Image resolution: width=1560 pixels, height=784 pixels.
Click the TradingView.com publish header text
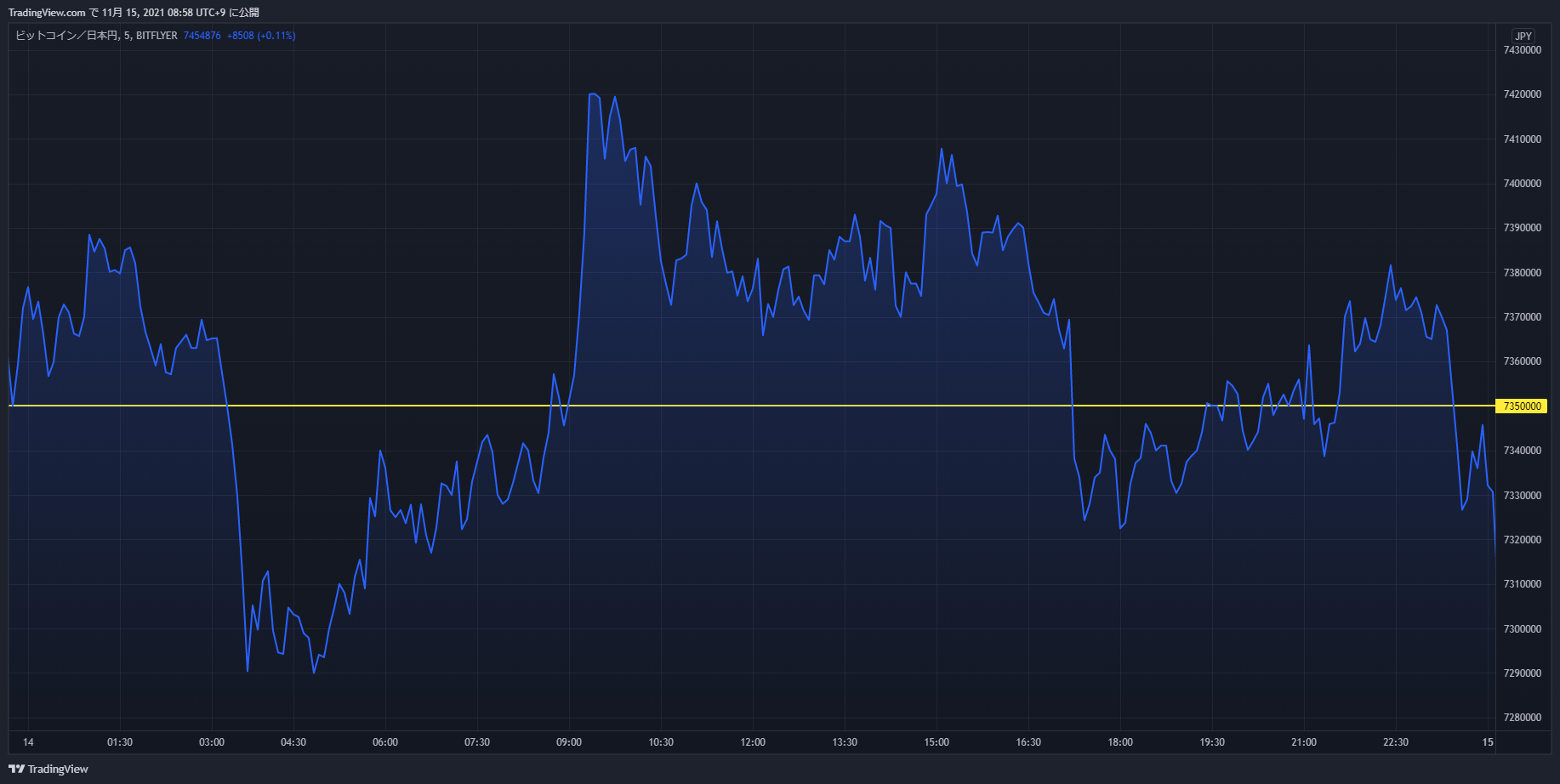pos(134,13)
